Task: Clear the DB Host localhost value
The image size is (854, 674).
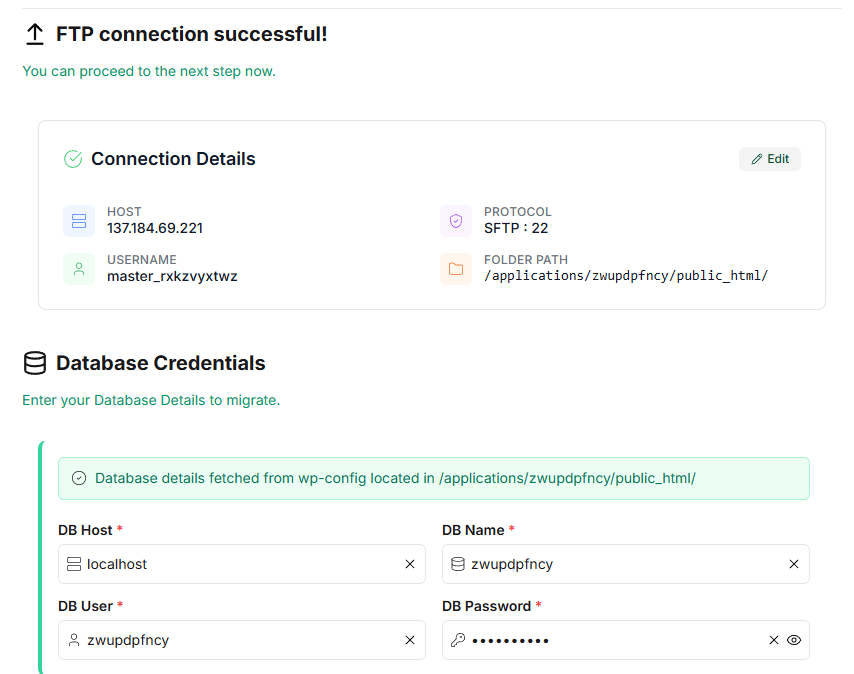Action: coord(409,563)
